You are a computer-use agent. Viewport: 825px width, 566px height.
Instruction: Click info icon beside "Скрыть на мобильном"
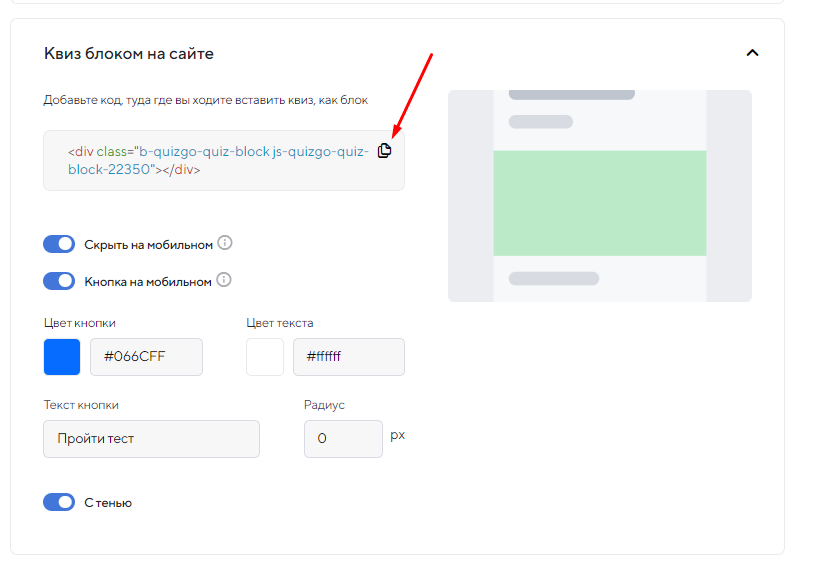pos(225,243)
